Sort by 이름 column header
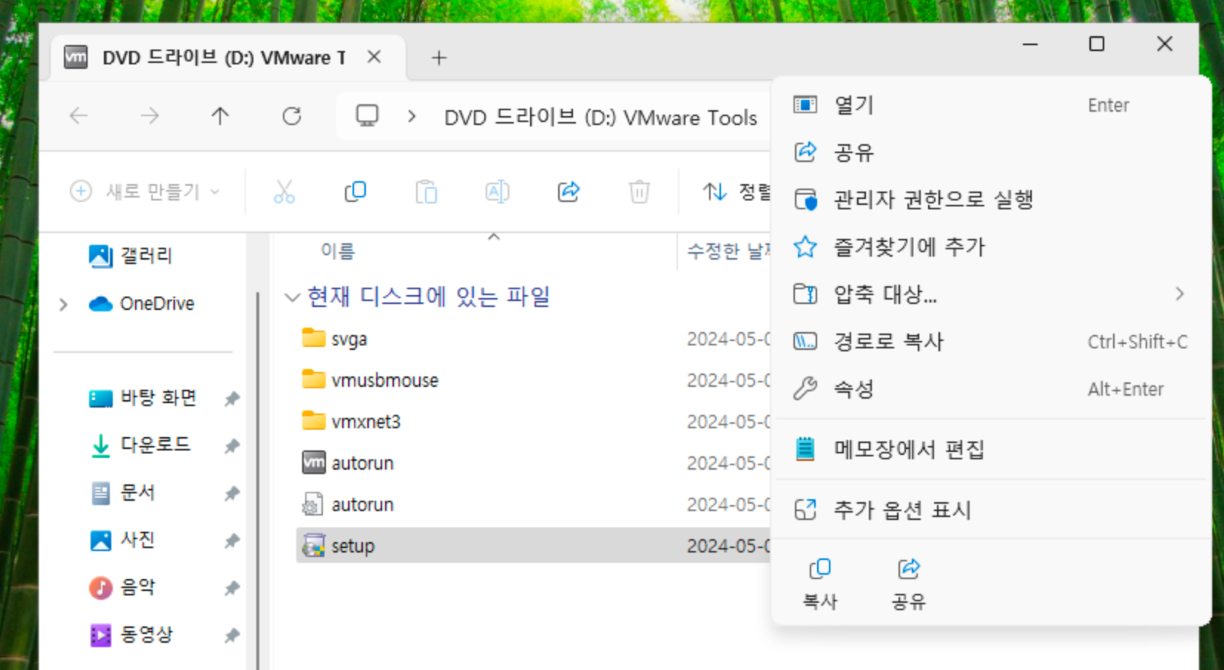The height and width of the screenshot is (670, 1224). 338,252
